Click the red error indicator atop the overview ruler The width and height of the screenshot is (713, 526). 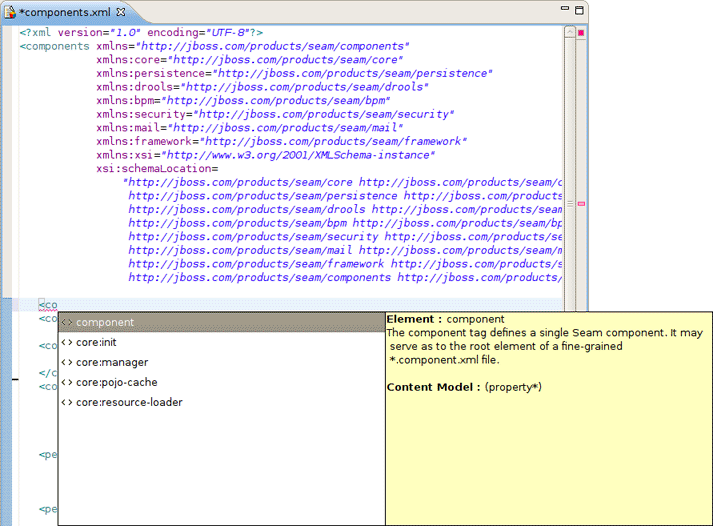coord(581,33)
